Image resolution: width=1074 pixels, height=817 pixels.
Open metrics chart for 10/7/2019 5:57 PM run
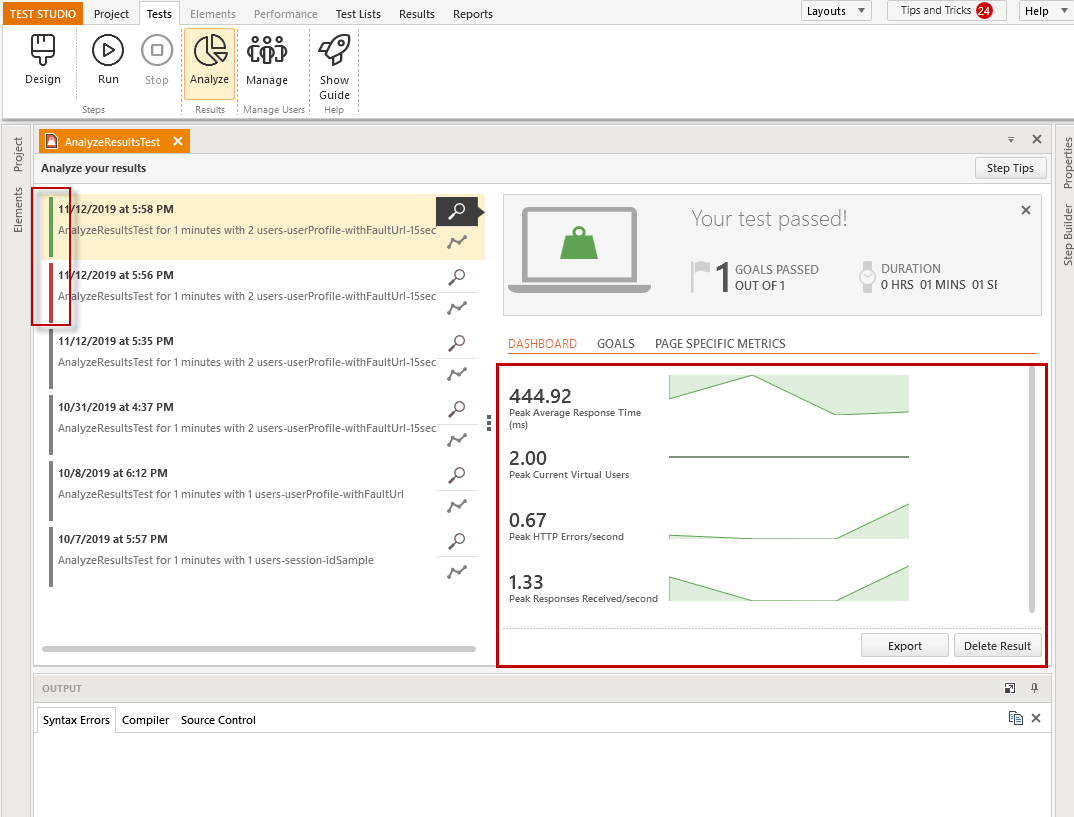coord(457,571)
